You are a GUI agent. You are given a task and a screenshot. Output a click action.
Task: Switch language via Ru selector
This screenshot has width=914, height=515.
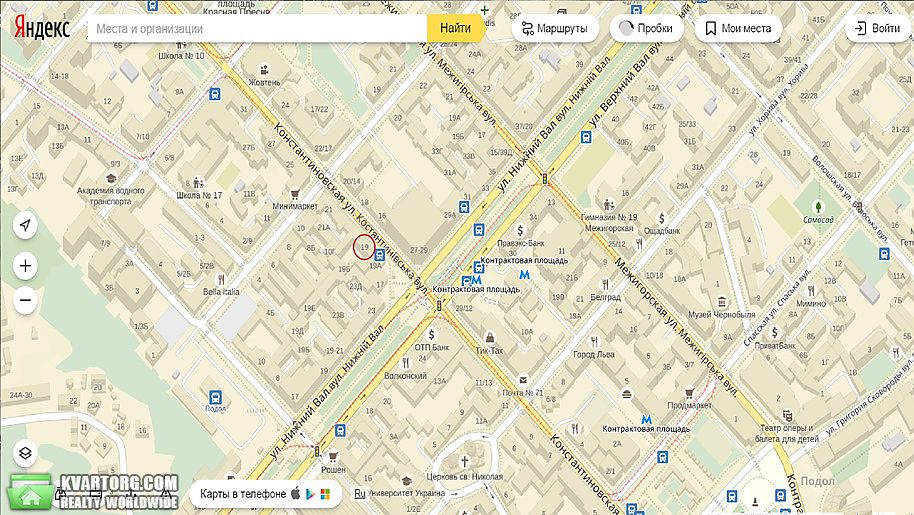pos(360,494)
